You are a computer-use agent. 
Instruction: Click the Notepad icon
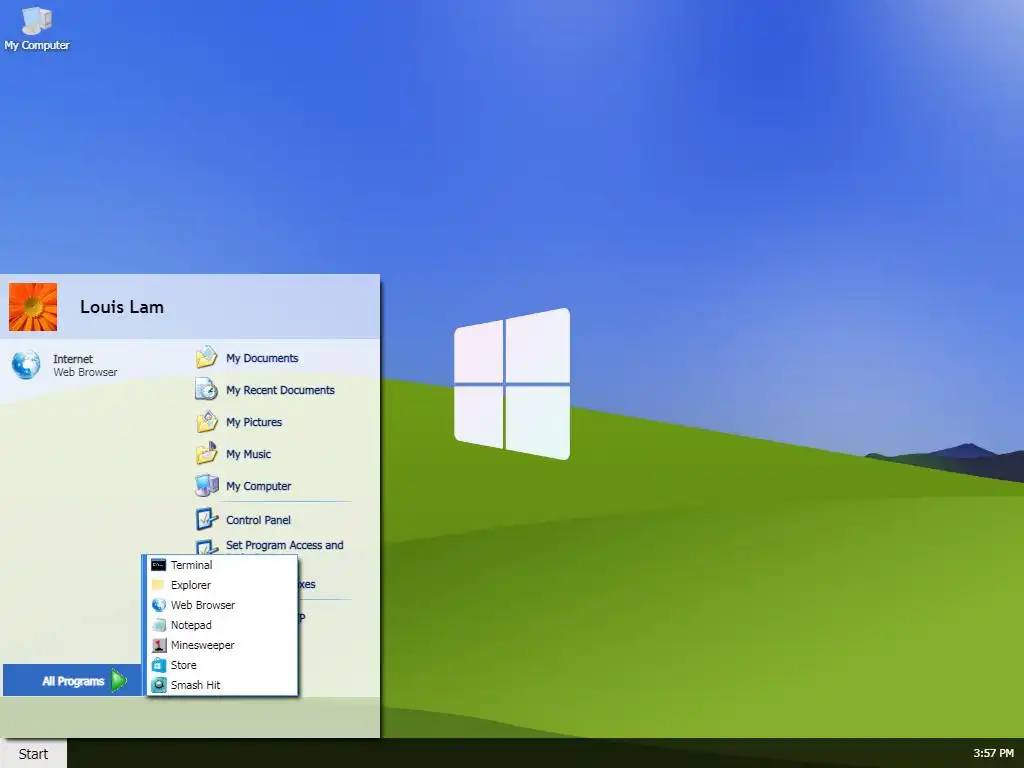[x=159, y=625]
